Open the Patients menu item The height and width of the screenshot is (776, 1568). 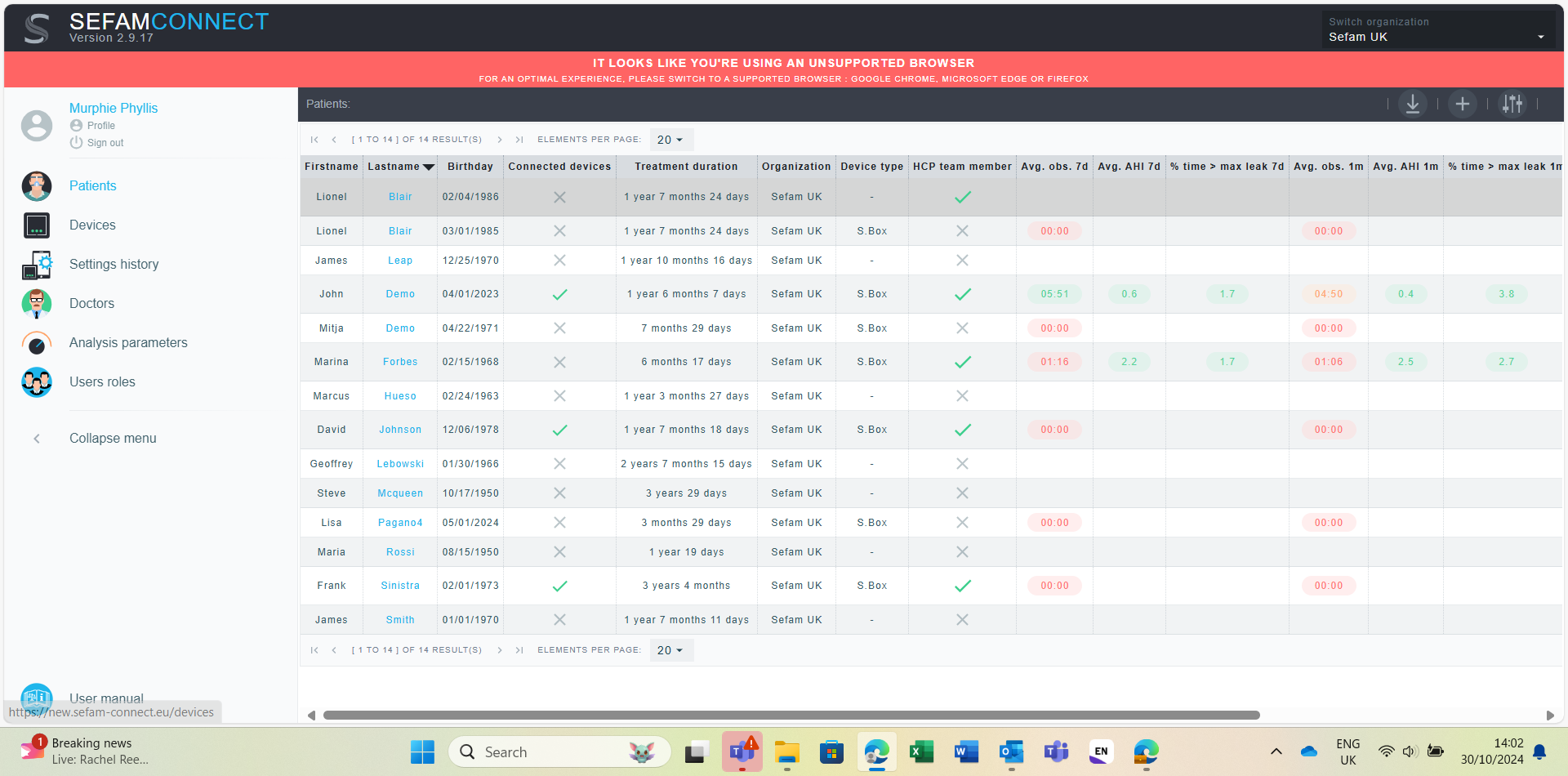click(x=92, y=186)
